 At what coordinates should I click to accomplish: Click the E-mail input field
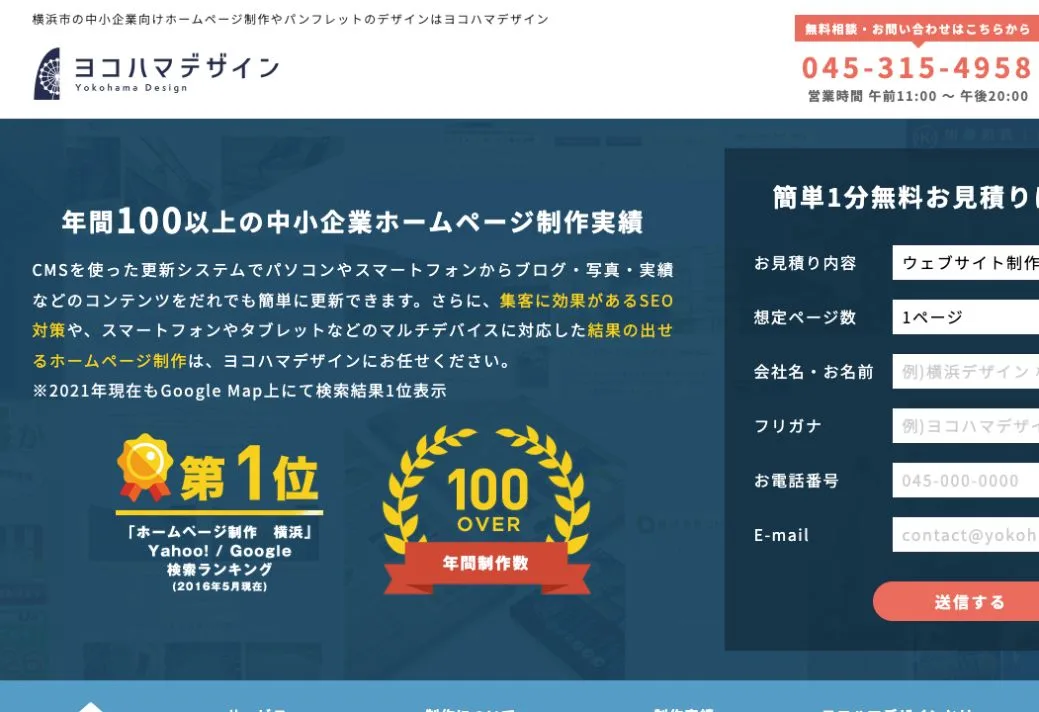(965, 534)
